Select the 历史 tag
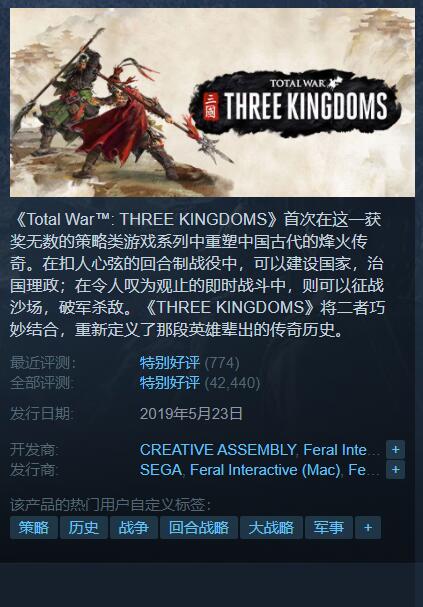 click(84, 527)
